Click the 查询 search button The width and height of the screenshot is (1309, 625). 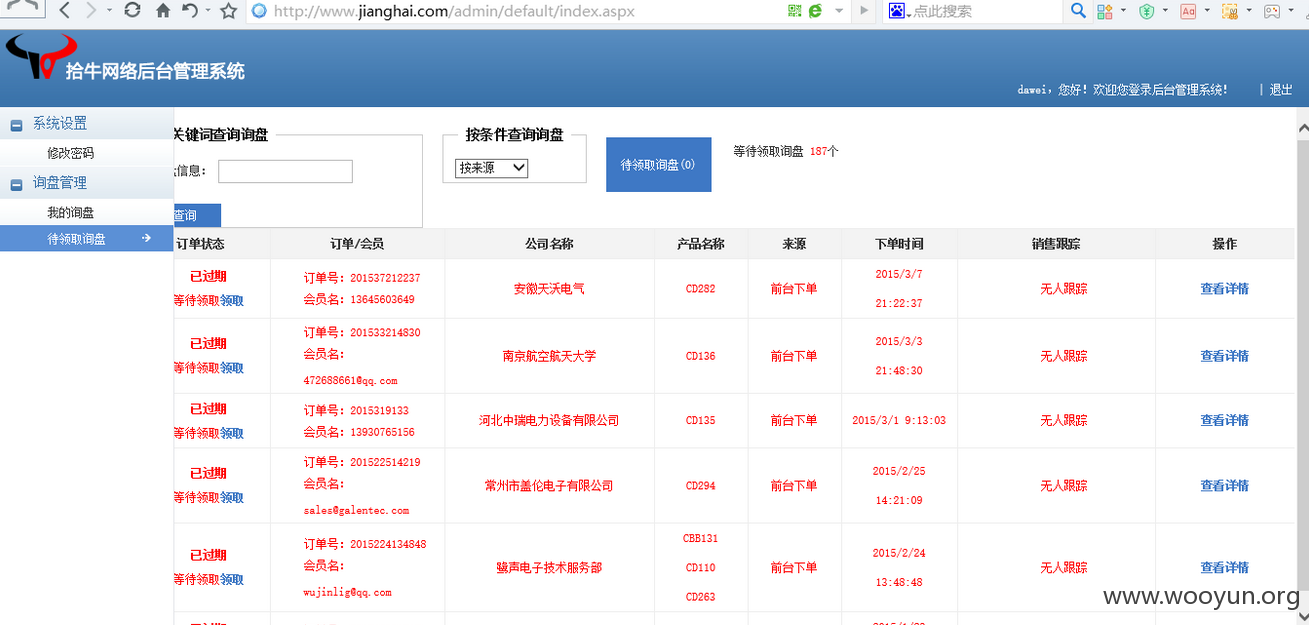click(197, 215)
